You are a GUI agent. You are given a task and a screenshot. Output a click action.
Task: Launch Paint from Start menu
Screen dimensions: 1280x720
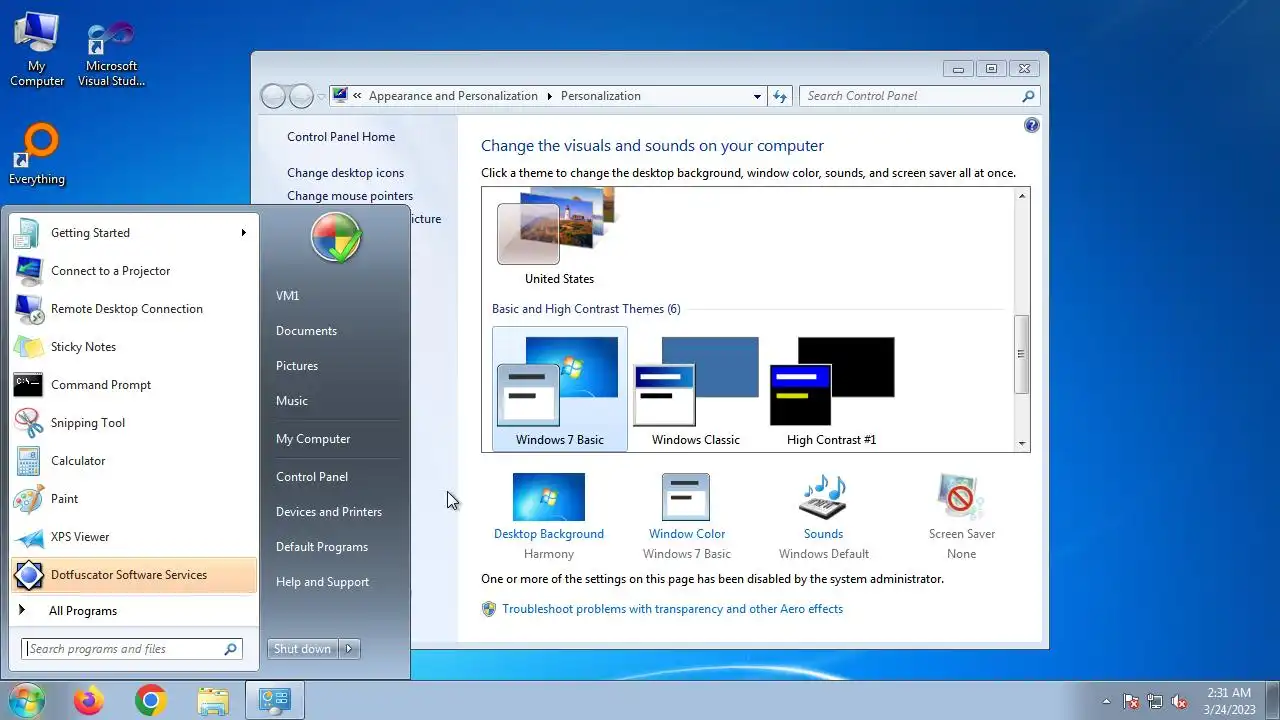tap(133, 499)
